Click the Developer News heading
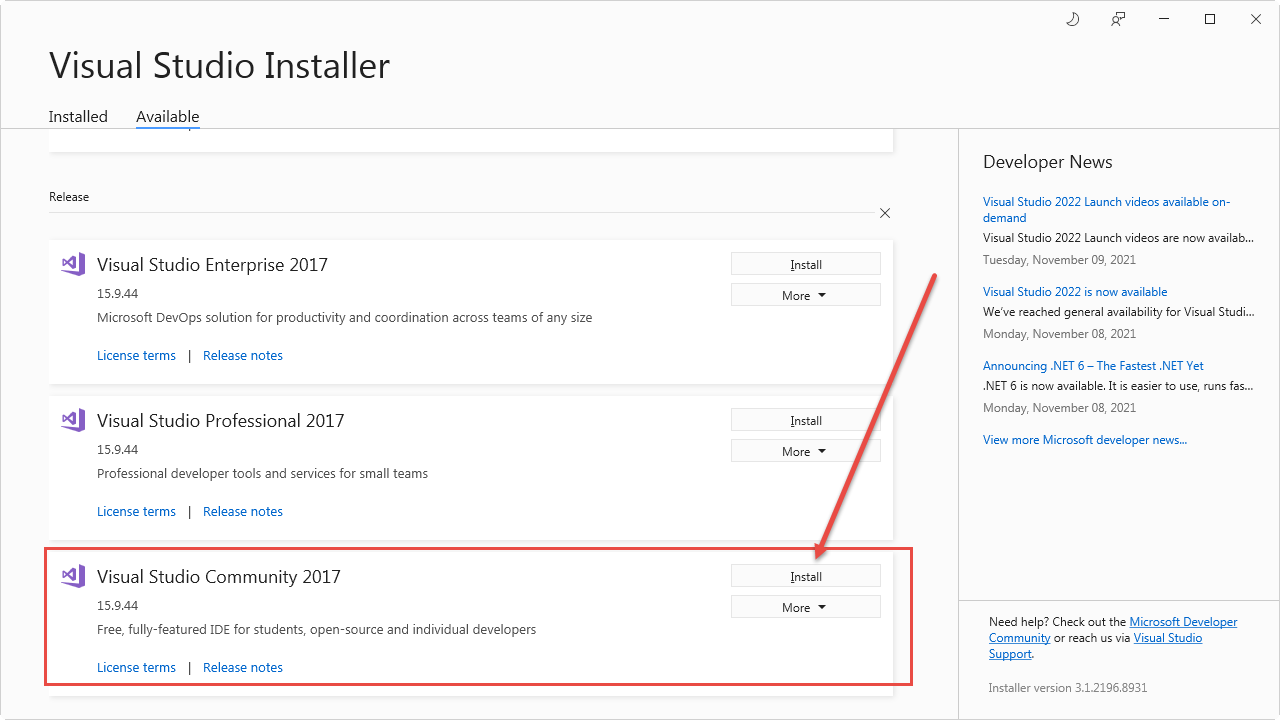 click(x=1048, y=162)
